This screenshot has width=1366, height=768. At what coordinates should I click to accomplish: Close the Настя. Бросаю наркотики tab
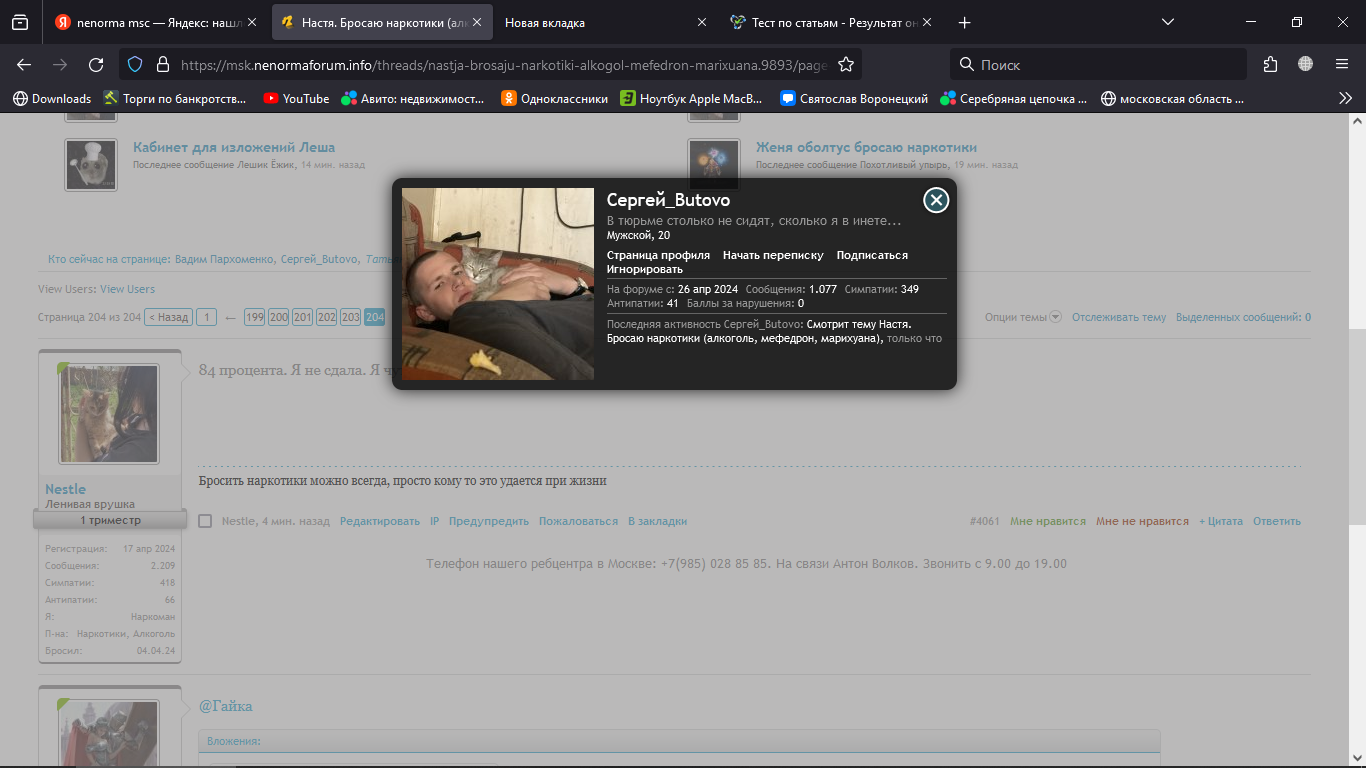click(477, 22)
